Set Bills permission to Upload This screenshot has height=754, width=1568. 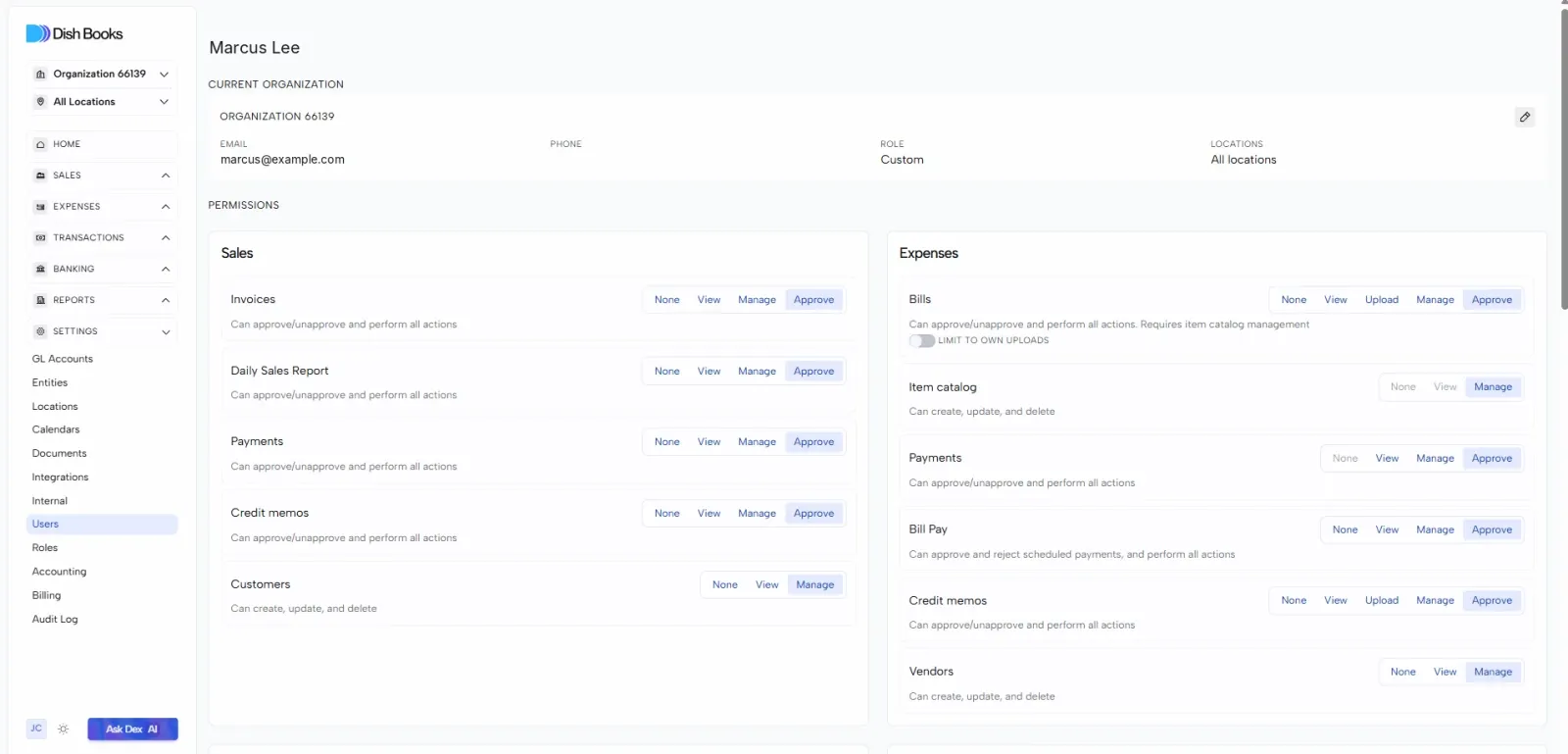click(x=1382, y=300)
